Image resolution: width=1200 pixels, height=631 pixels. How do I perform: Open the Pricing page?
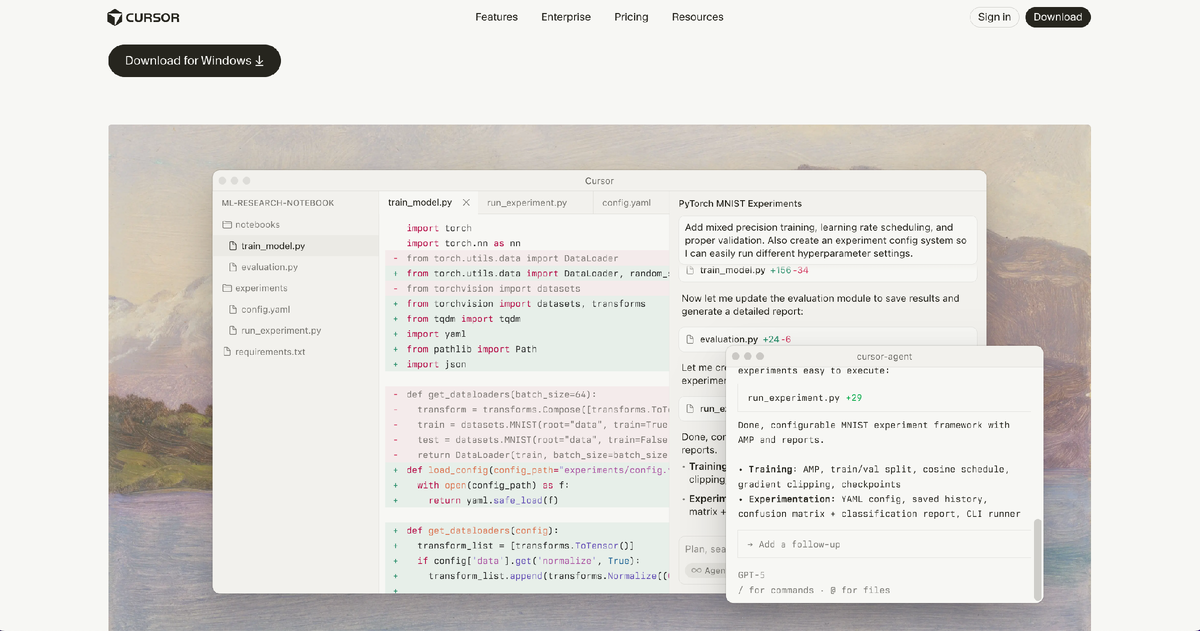pyautogui.click(x=631, y=17)
